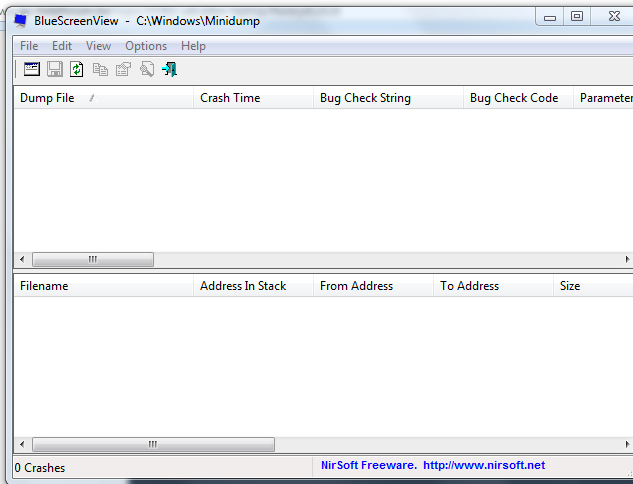633x484 pixels.
Task: Open the View menu
Action: (x=98, y=46)
